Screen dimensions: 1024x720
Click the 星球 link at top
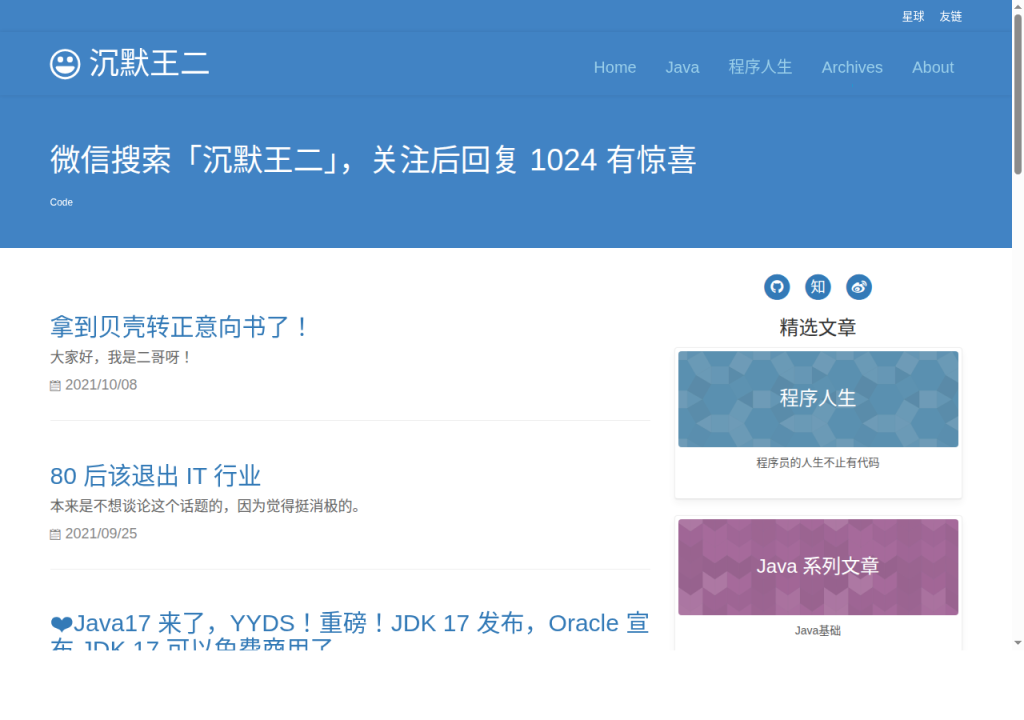(913, 16)
